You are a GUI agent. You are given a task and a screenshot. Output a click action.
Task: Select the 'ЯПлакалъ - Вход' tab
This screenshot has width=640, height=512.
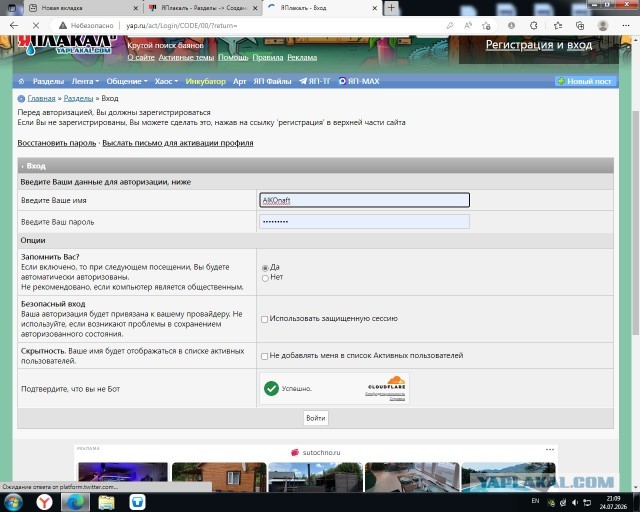point(322,8)
